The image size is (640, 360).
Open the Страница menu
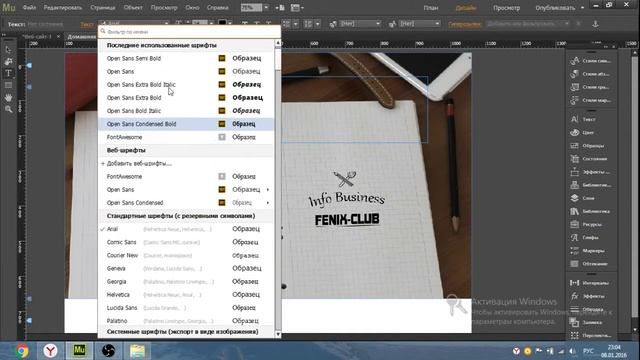coord(102,8)
